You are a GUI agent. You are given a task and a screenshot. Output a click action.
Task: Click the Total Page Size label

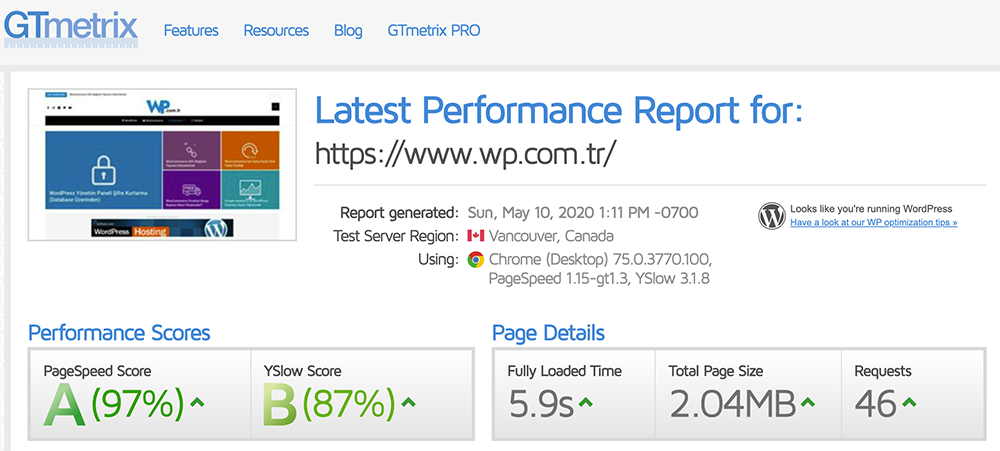point(716,371)
